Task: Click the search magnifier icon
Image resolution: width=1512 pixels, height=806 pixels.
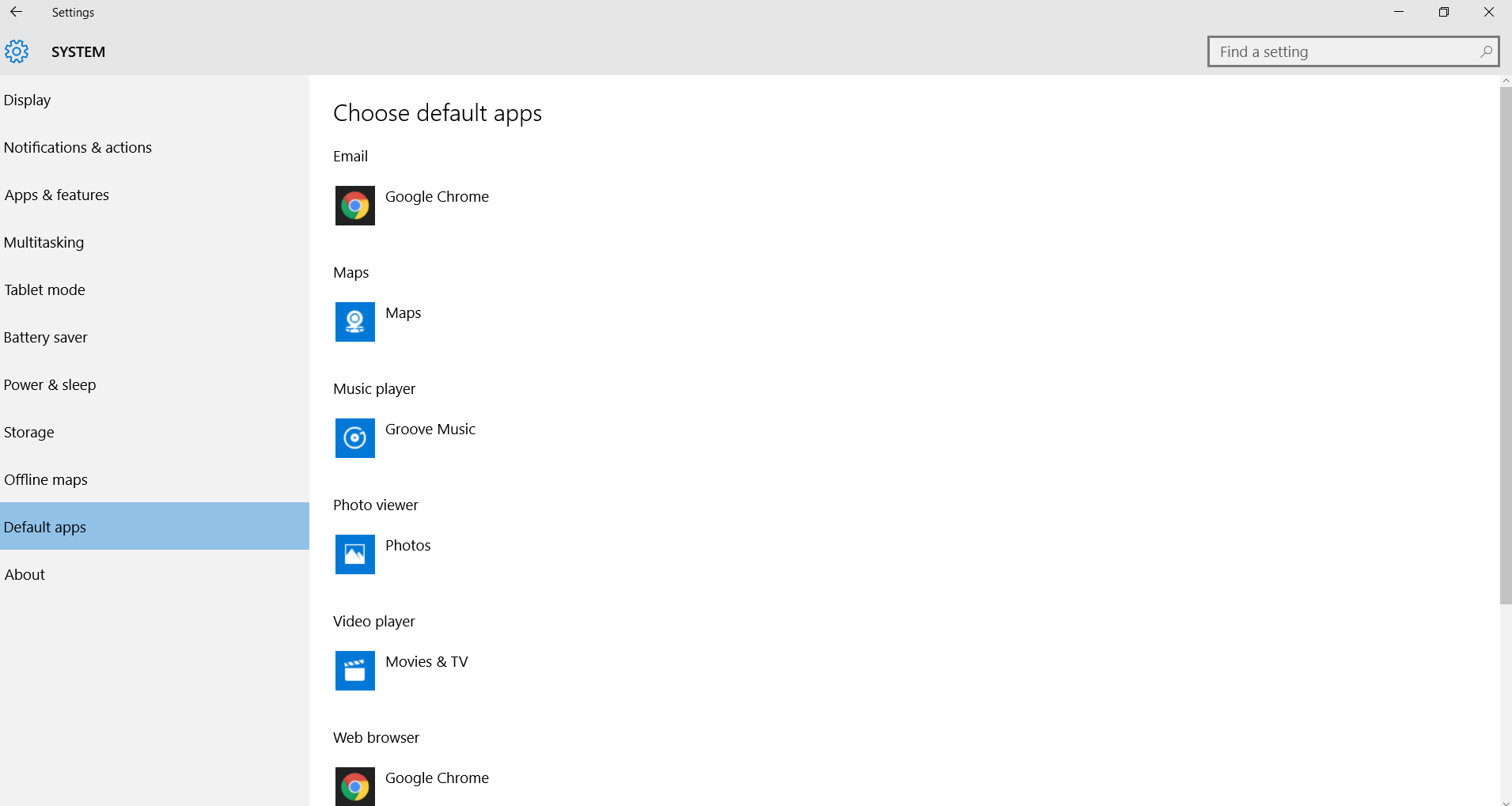Action: coord(1486,51)
